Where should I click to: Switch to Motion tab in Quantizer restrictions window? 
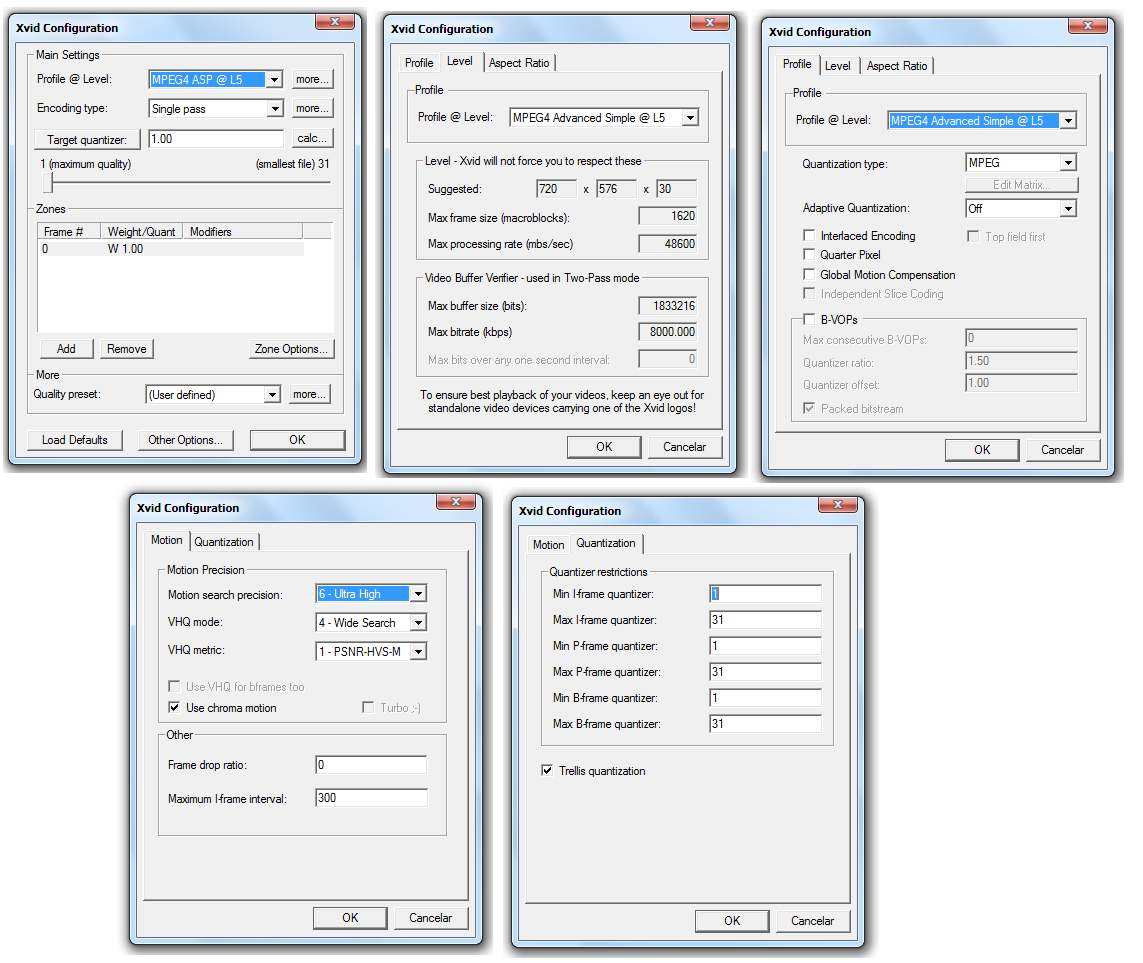click(x=548, y=545)
